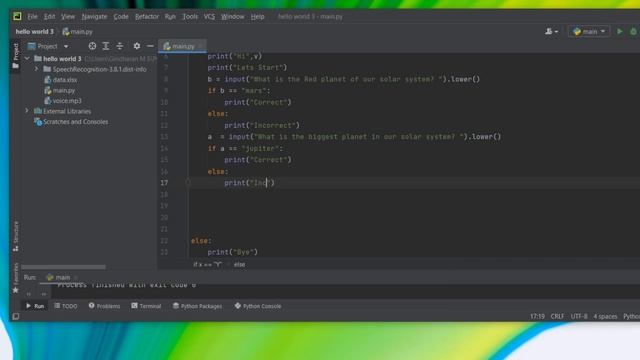The image size is (640, 360).
Task: Open the Tools menu
Action: coord(190,17)
